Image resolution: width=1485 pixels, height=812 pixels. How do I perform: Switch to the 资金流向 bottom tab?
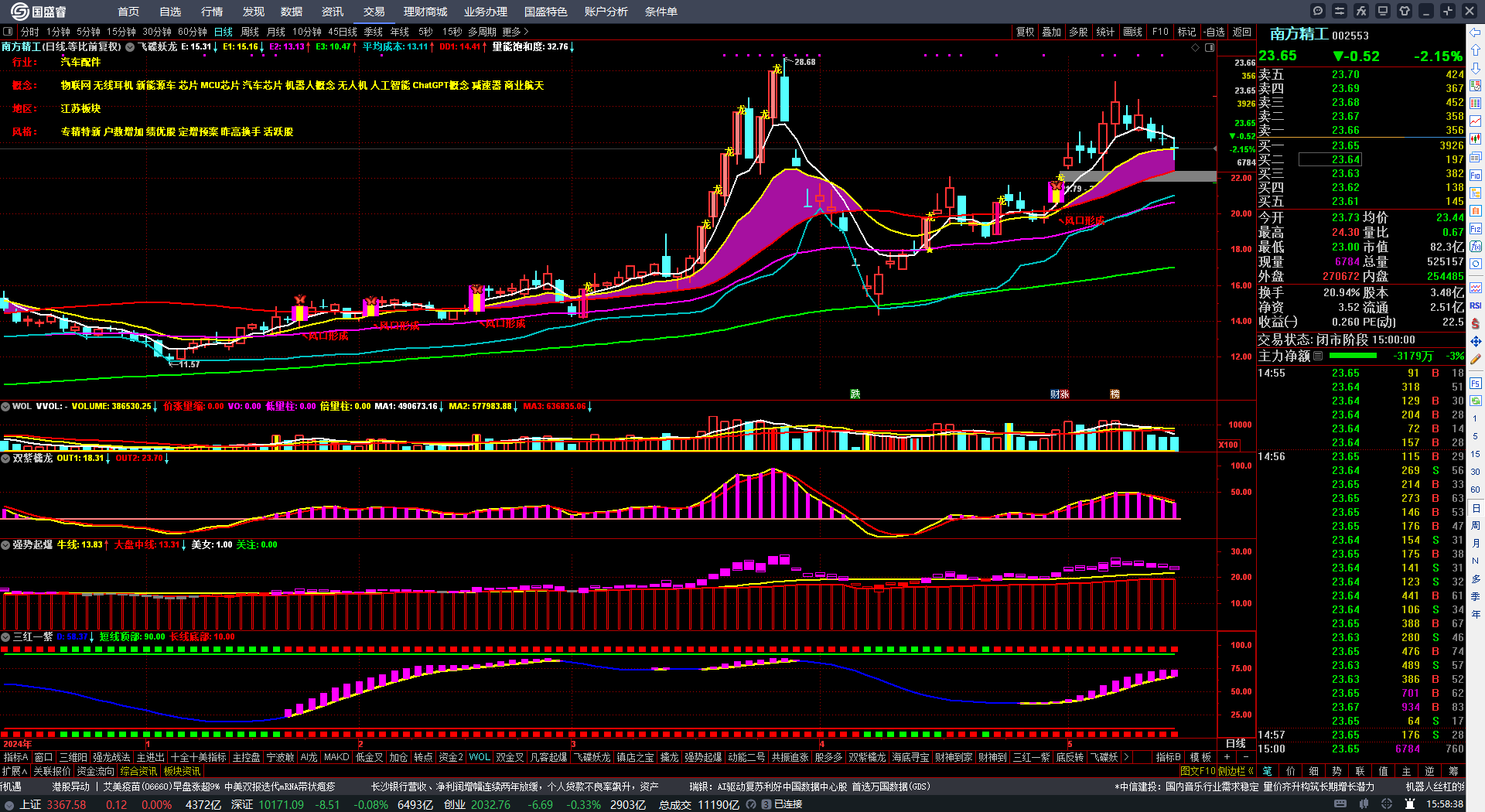click(x=95, y=771)
